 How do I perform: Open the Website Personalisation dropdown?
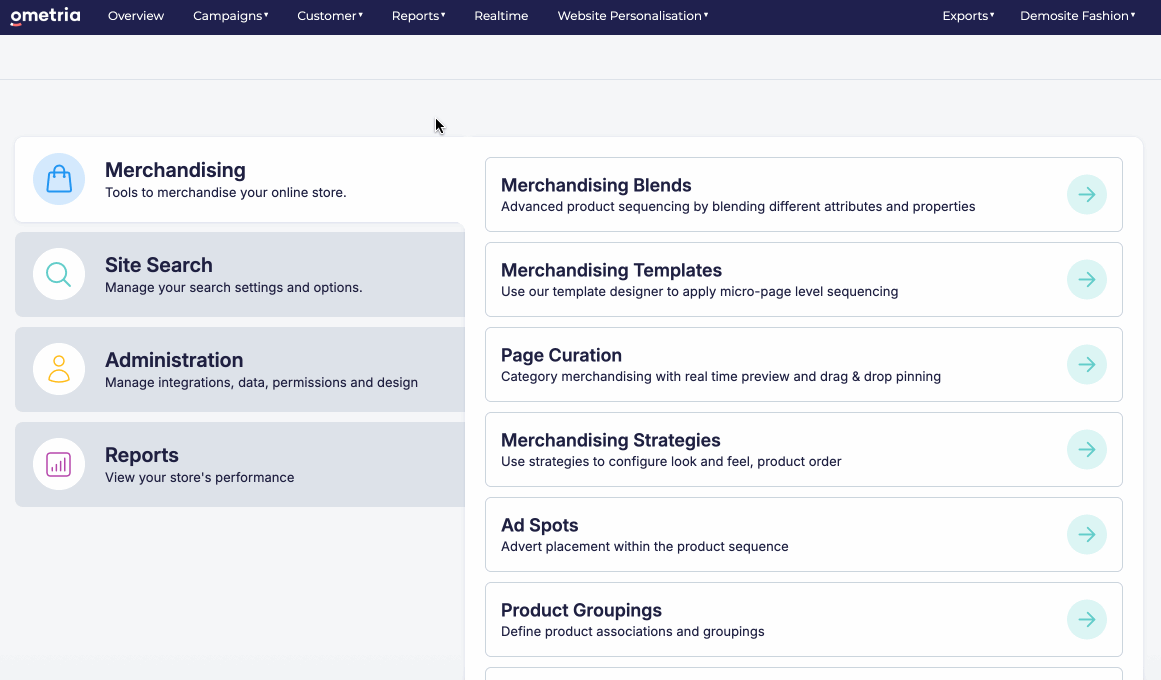[632, 16]
